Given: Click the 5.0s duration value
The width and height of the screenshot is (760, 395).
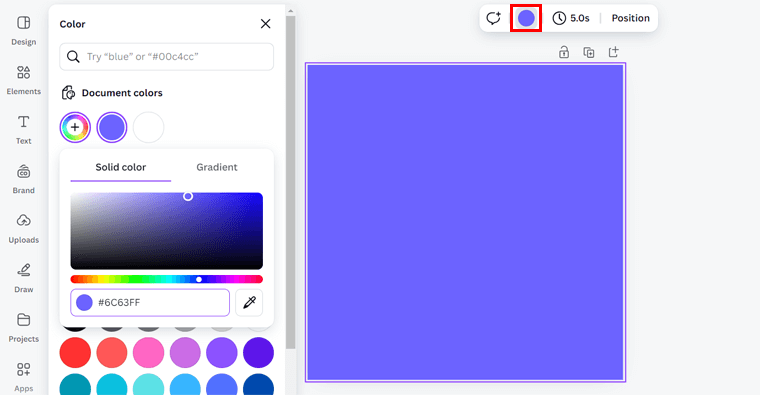Looking at the screenshot, I should (x=580, y=18).
